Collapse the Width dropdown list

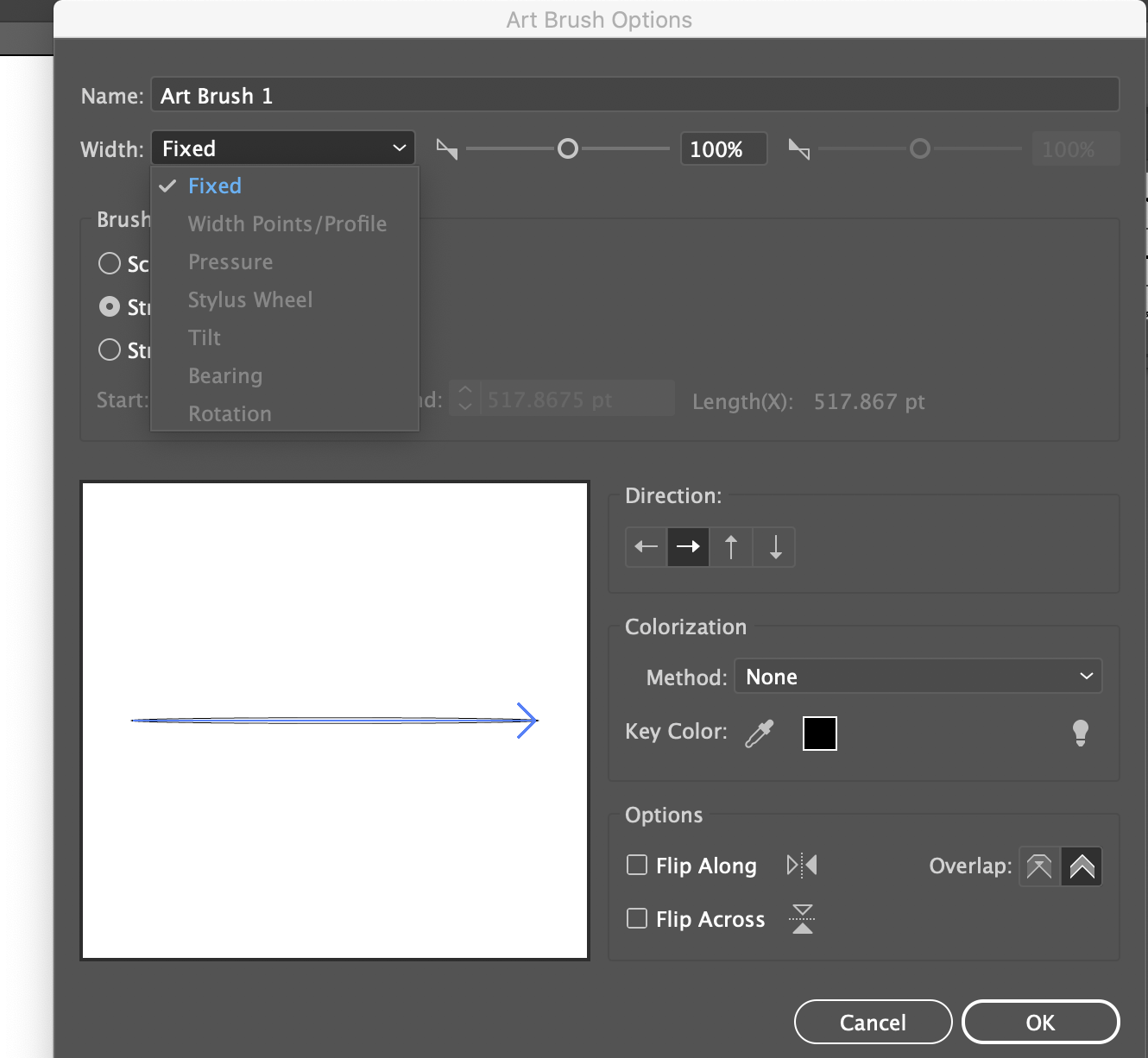point(282,148)
